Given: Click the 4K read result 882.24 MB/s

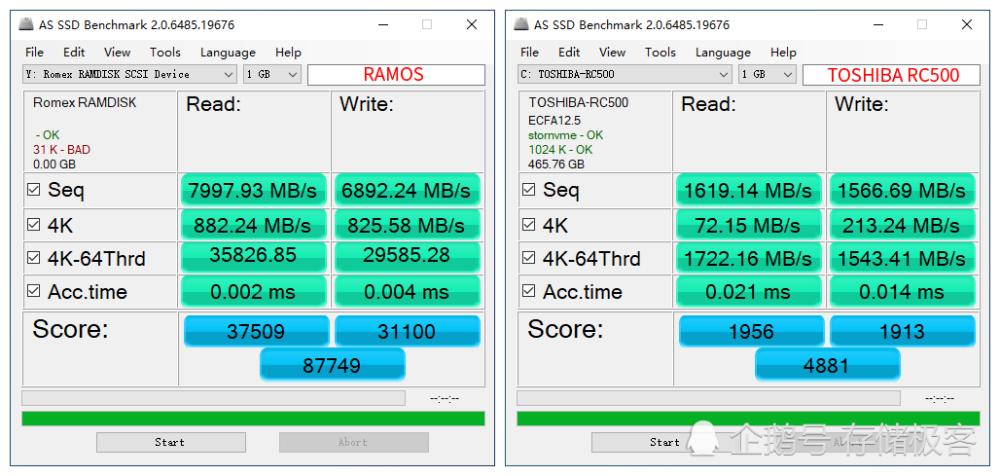Looking at the screenshot, I should 254,225.
